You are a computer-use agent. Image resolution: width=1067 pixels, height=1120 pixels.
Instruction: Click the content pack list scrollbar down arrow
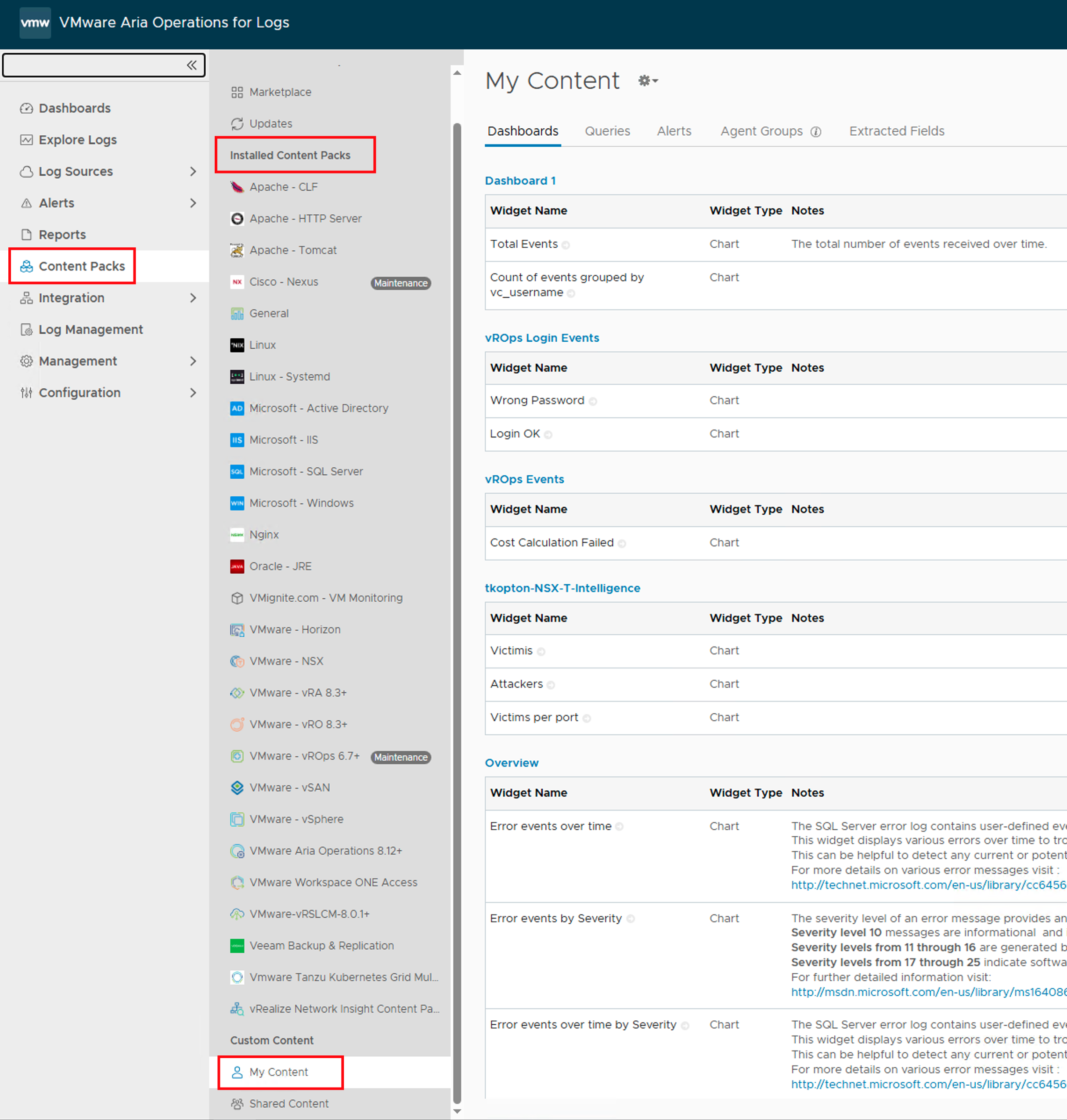457,1111
